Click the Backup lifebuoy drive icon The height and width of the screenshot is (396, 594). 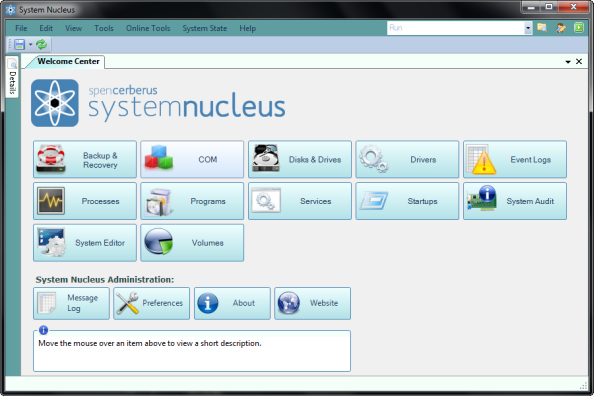[51, 158]
